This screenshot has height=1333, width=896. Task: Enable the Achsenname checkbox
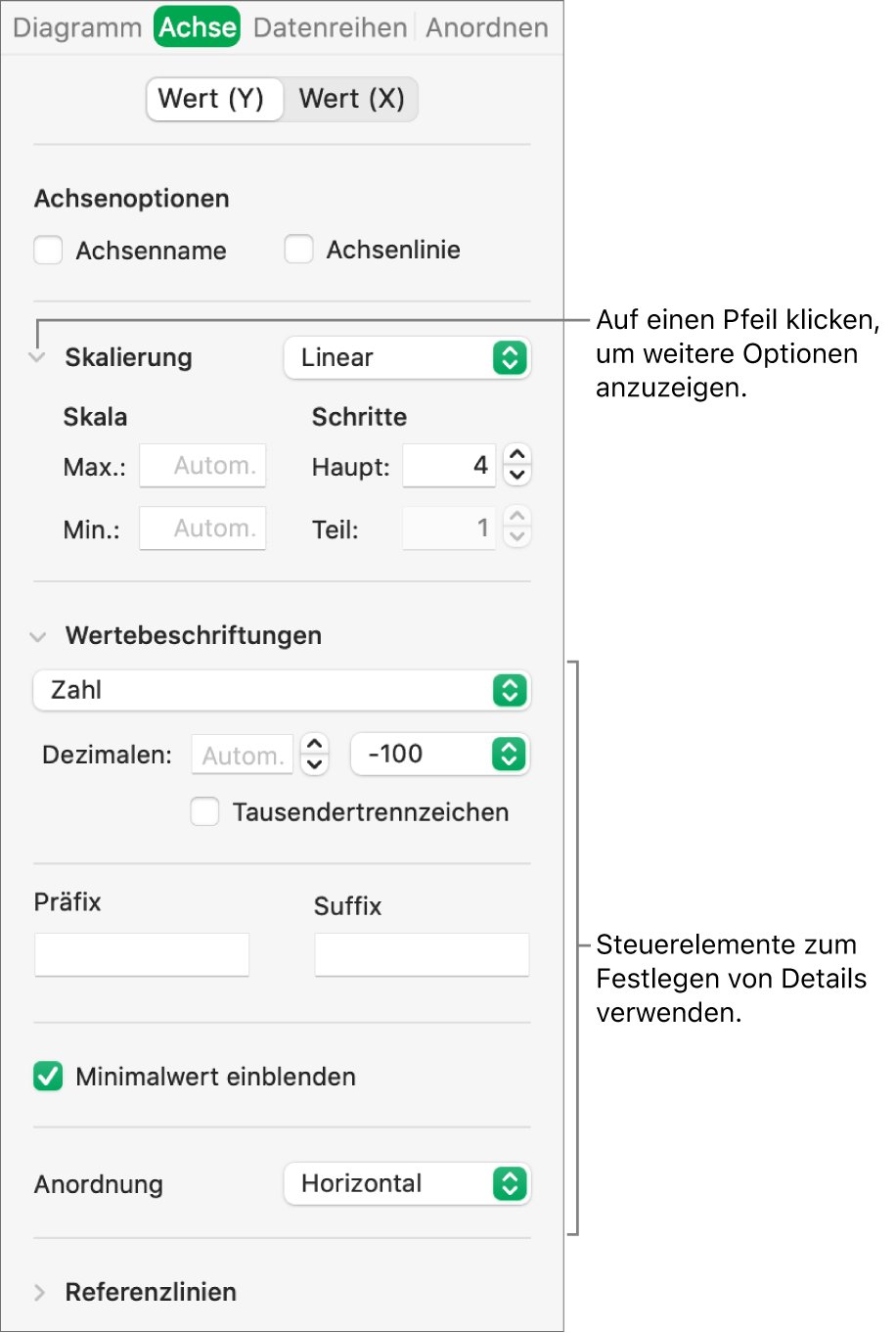coord(48,251)
